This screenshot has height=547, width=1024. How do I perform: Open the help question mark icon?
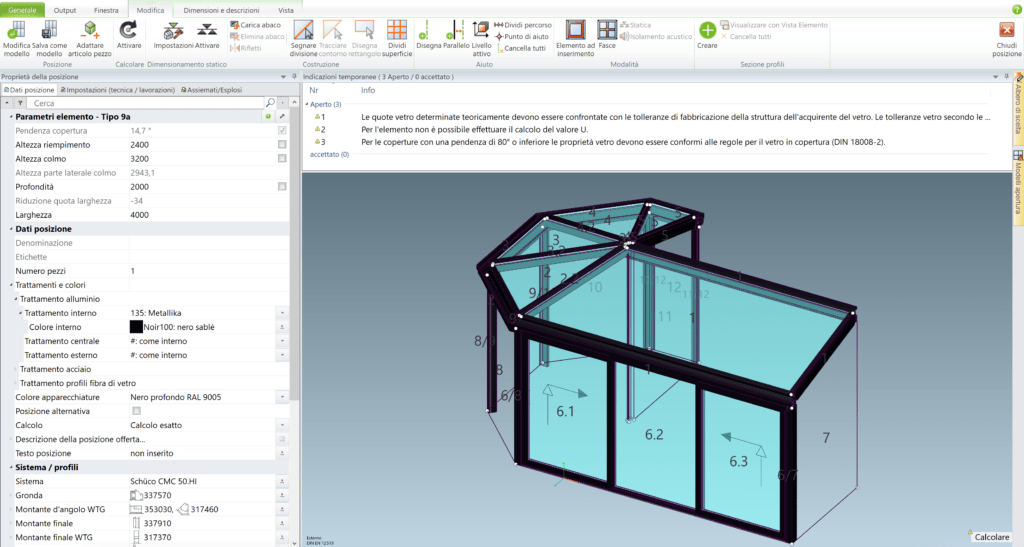(x=1016, y=10)
